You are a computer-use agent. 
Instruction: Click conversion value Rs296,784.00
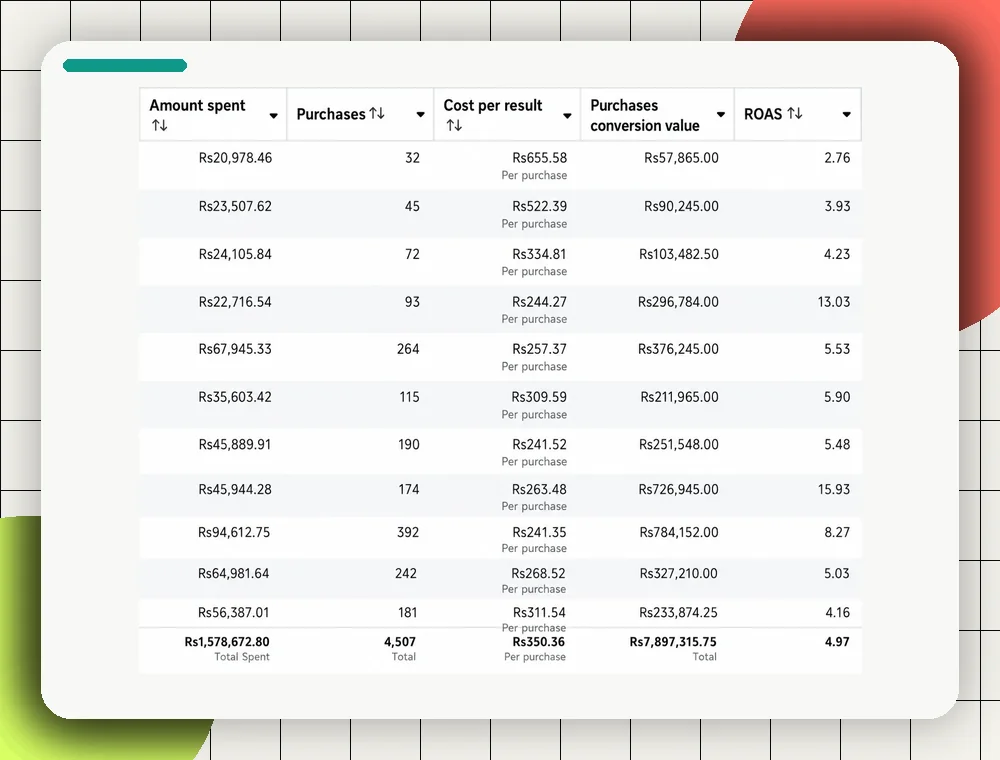[678, 302]
